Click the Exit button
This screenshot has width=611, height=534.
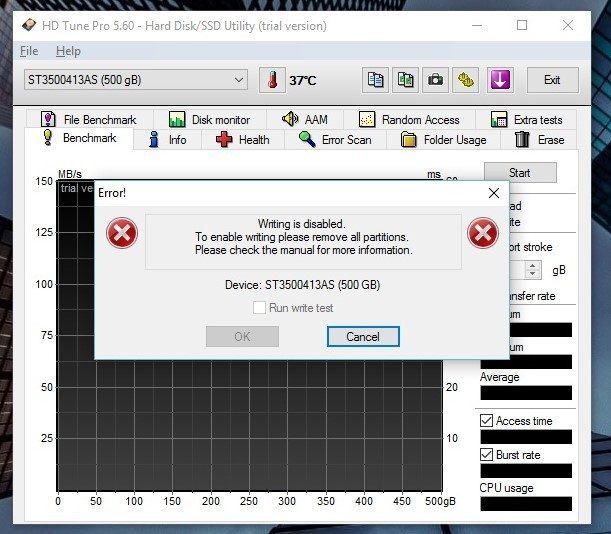coord(552,80)
